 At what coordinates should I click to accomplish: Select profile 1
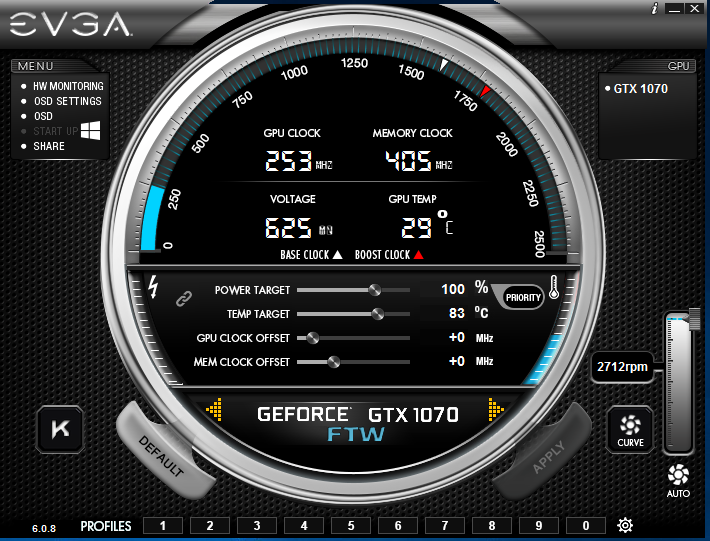pos(163,526)
